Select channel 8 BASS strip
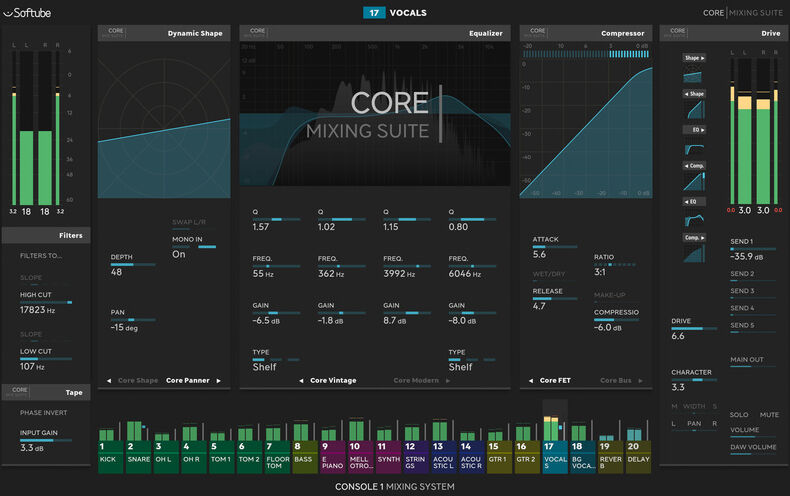790x496 pixels. tap(305, 457)
